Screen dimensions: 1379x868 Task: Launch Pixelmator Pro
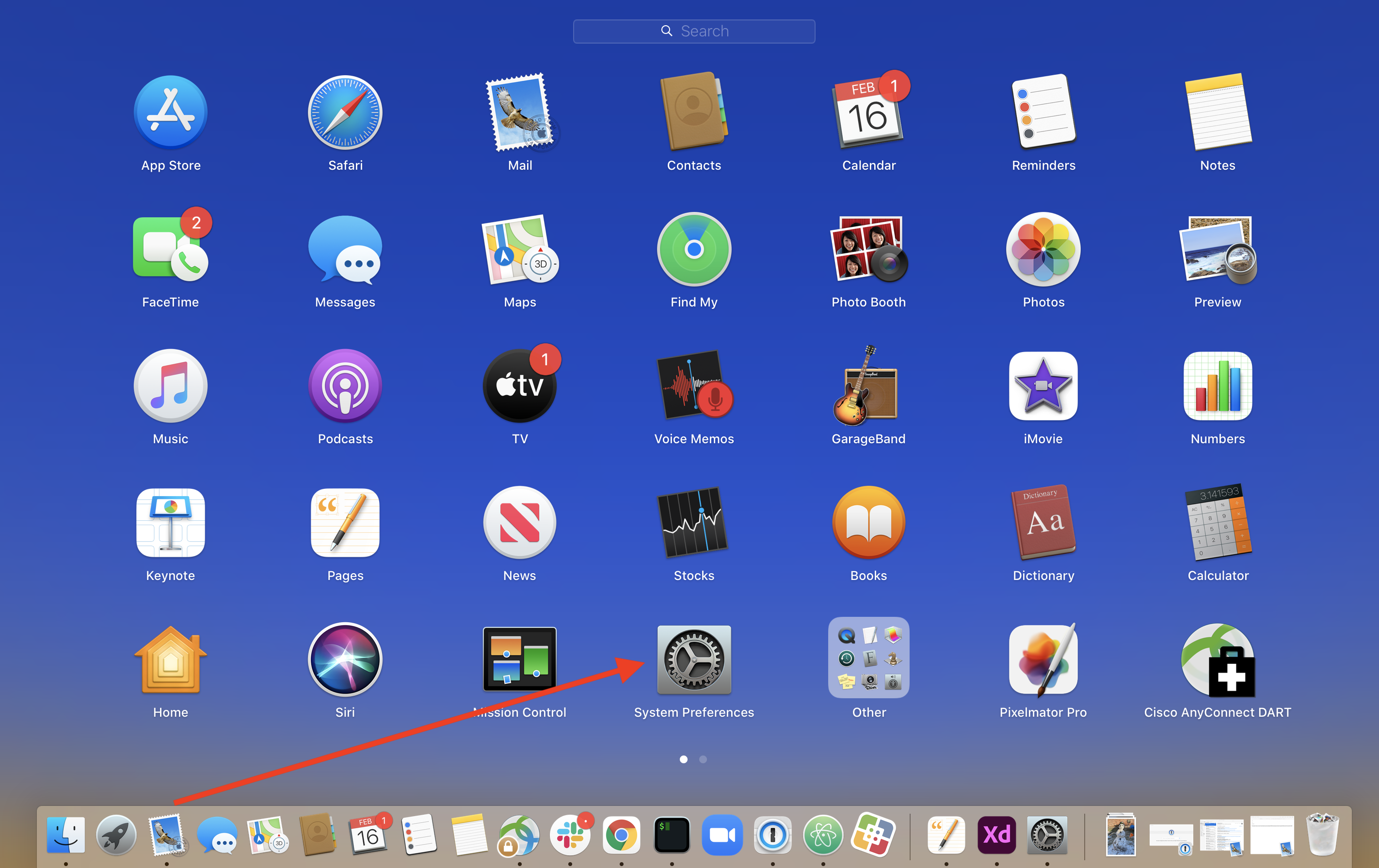[1042, 660]
